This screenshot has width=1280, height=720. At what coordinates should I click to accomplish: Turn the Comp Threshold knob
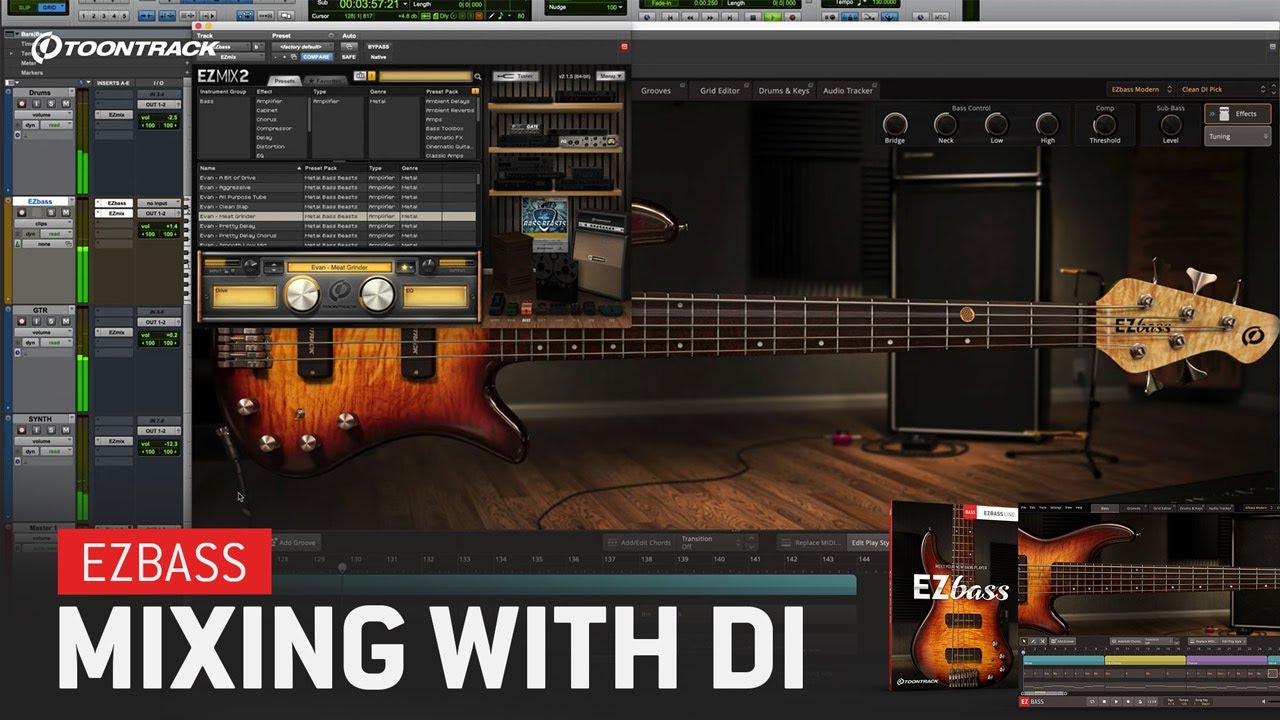(x=1105, y=124)
